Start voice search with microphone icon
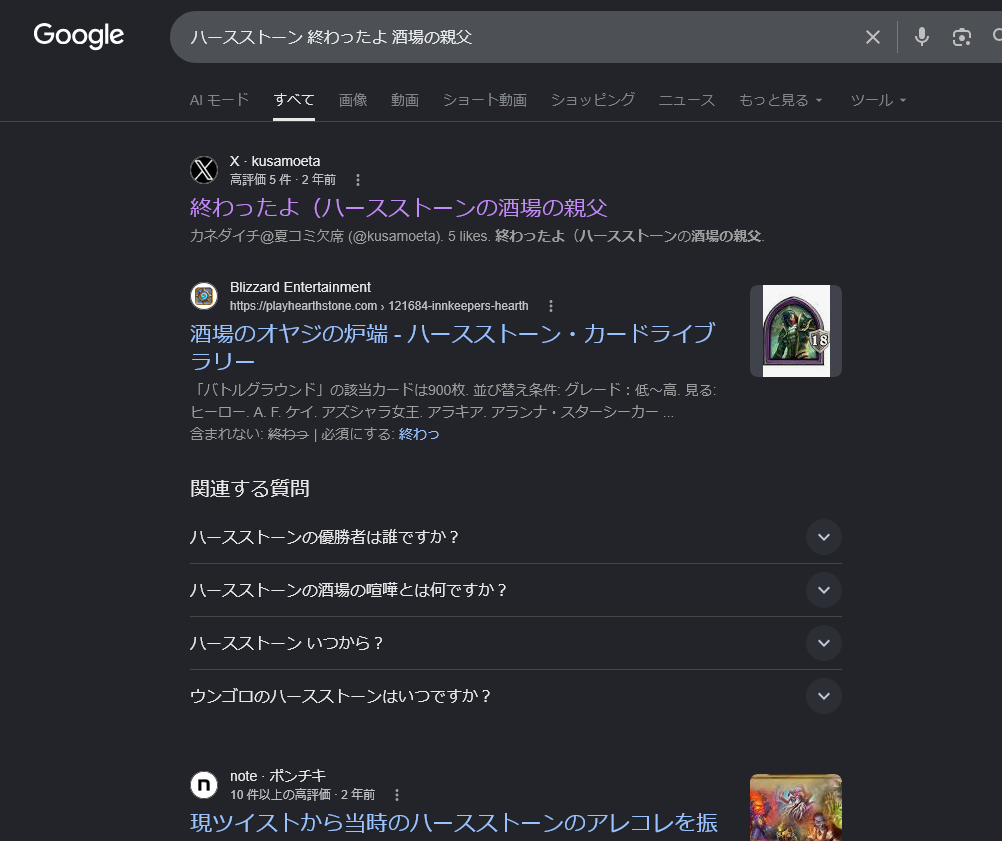 coord(921,37)
